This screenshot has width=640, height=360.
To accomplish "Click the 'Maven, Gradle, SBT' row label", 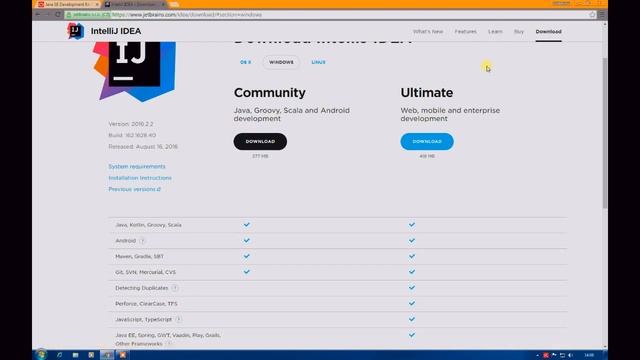I will point(139,256).
